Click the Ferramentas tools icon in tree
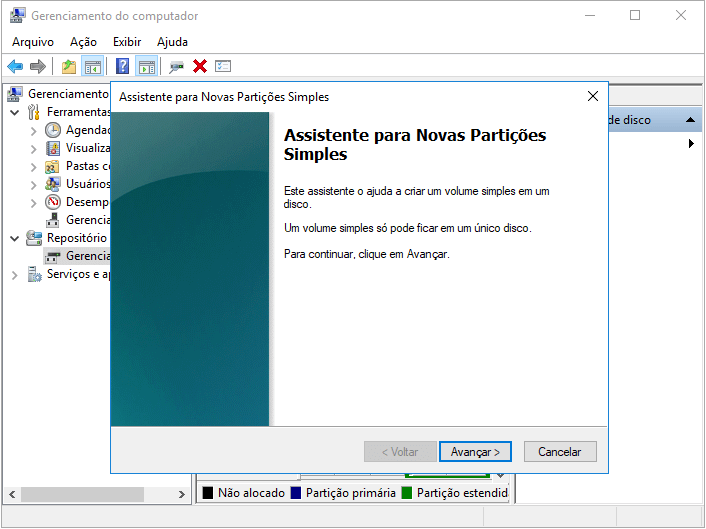 [x=34, y=112]
